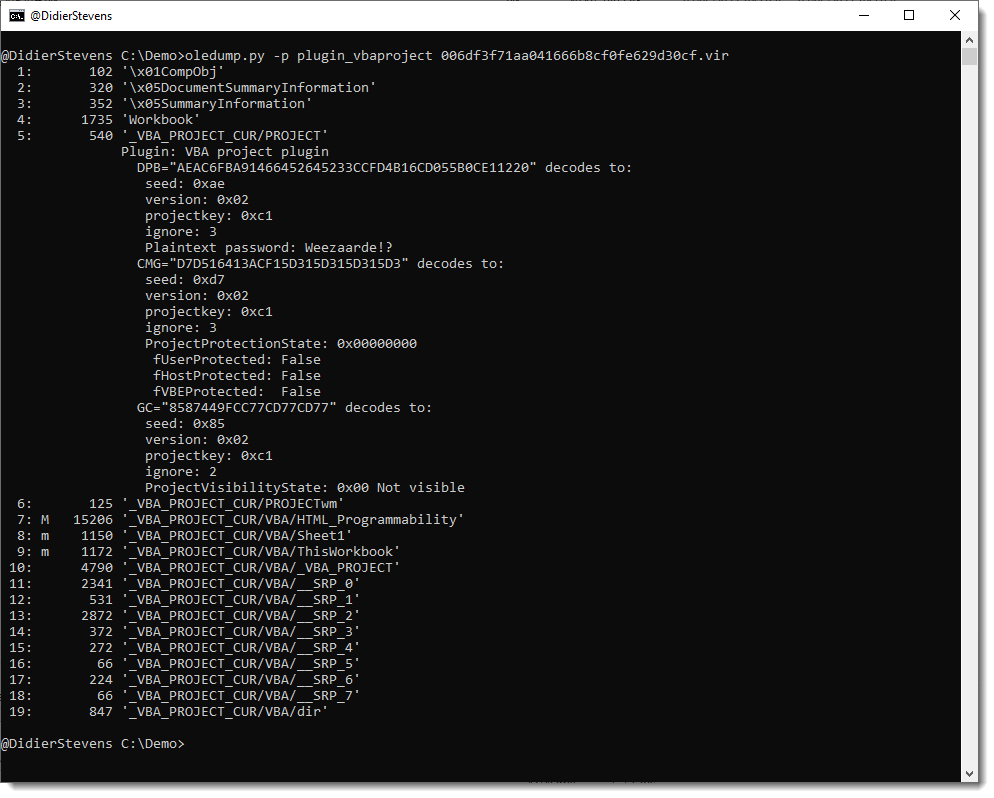Minimize the @DidierStevens console window

[x=861, y=16]
